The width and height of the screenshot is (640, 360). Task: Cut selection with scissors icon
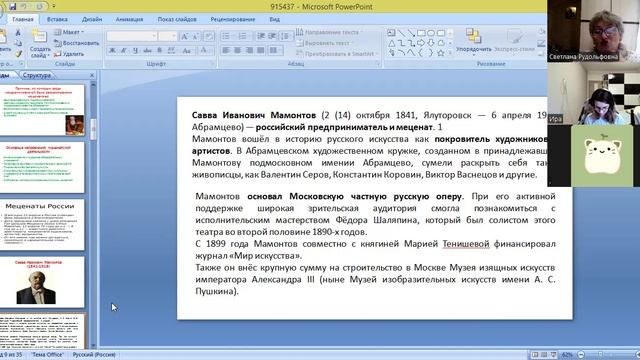click(18, 33)
